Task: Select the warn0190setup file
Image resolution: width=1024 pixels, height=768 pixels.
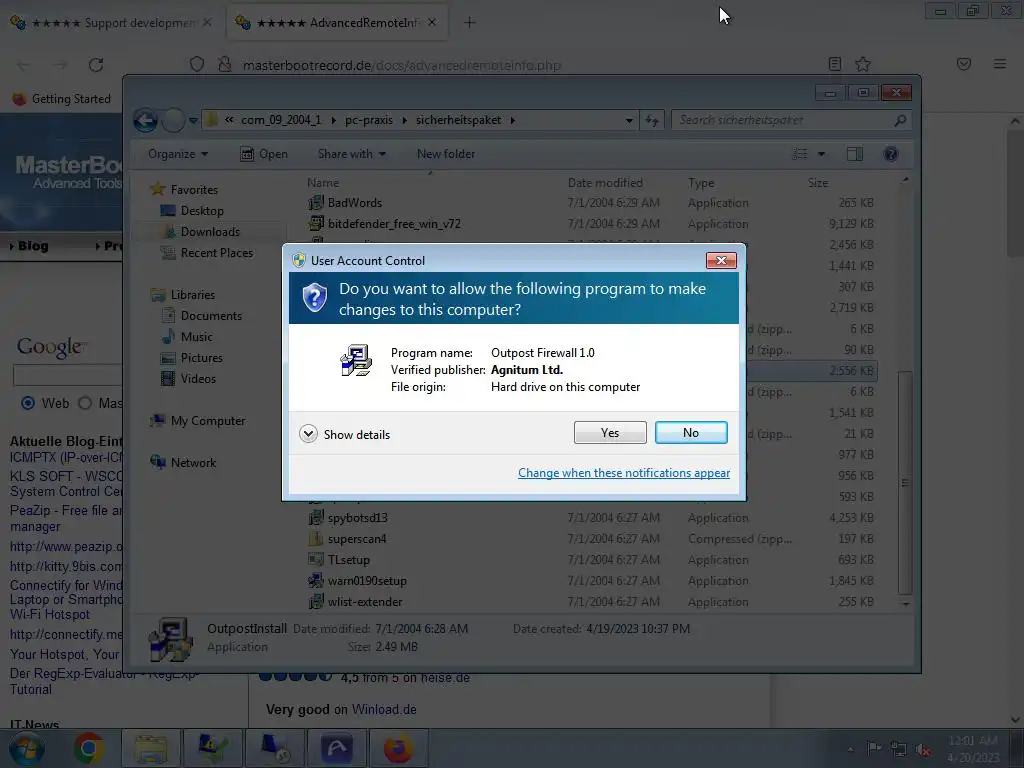Action: (367, 580)
